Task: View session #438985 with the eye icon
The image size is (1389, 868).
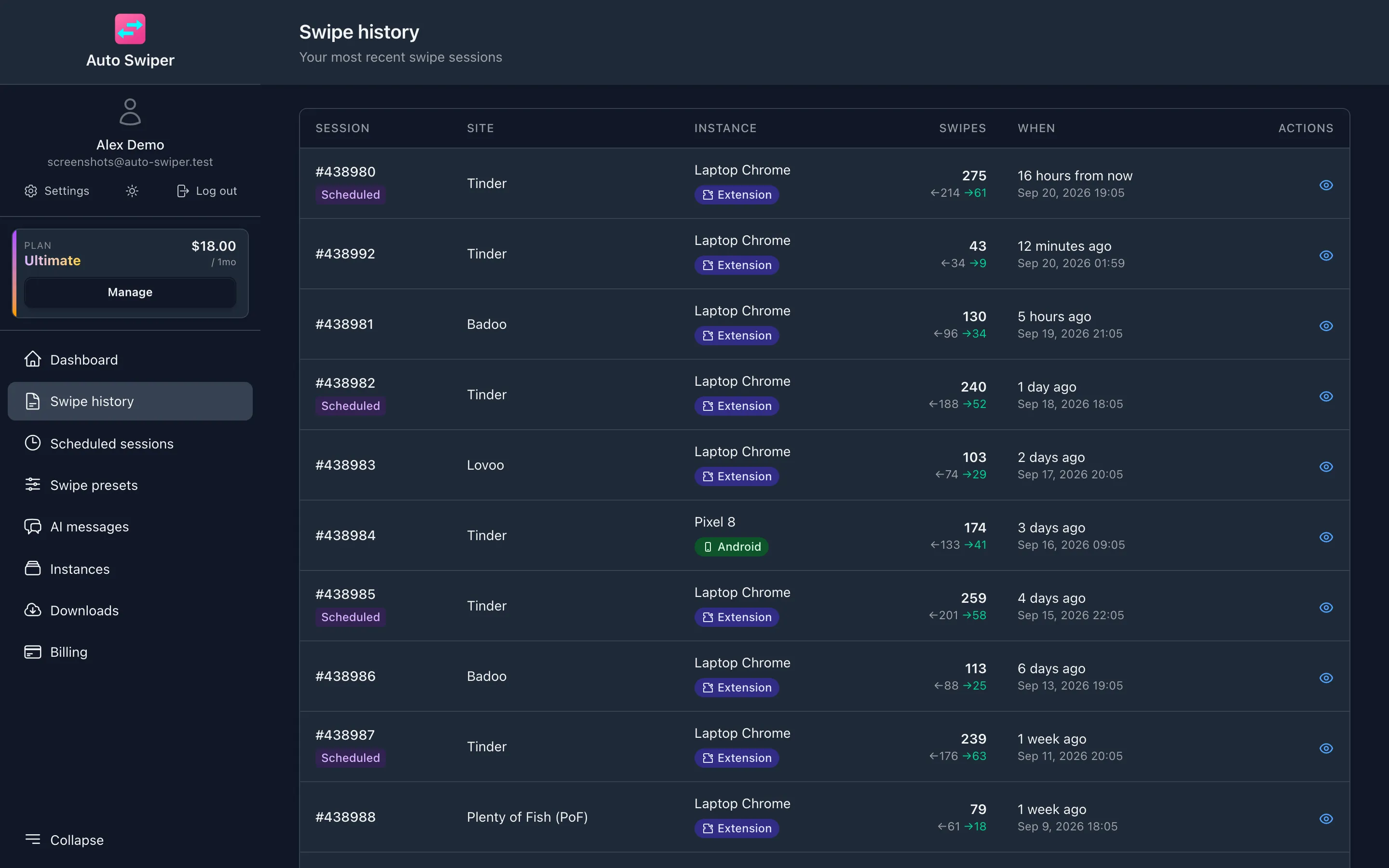Action: 1326,608
